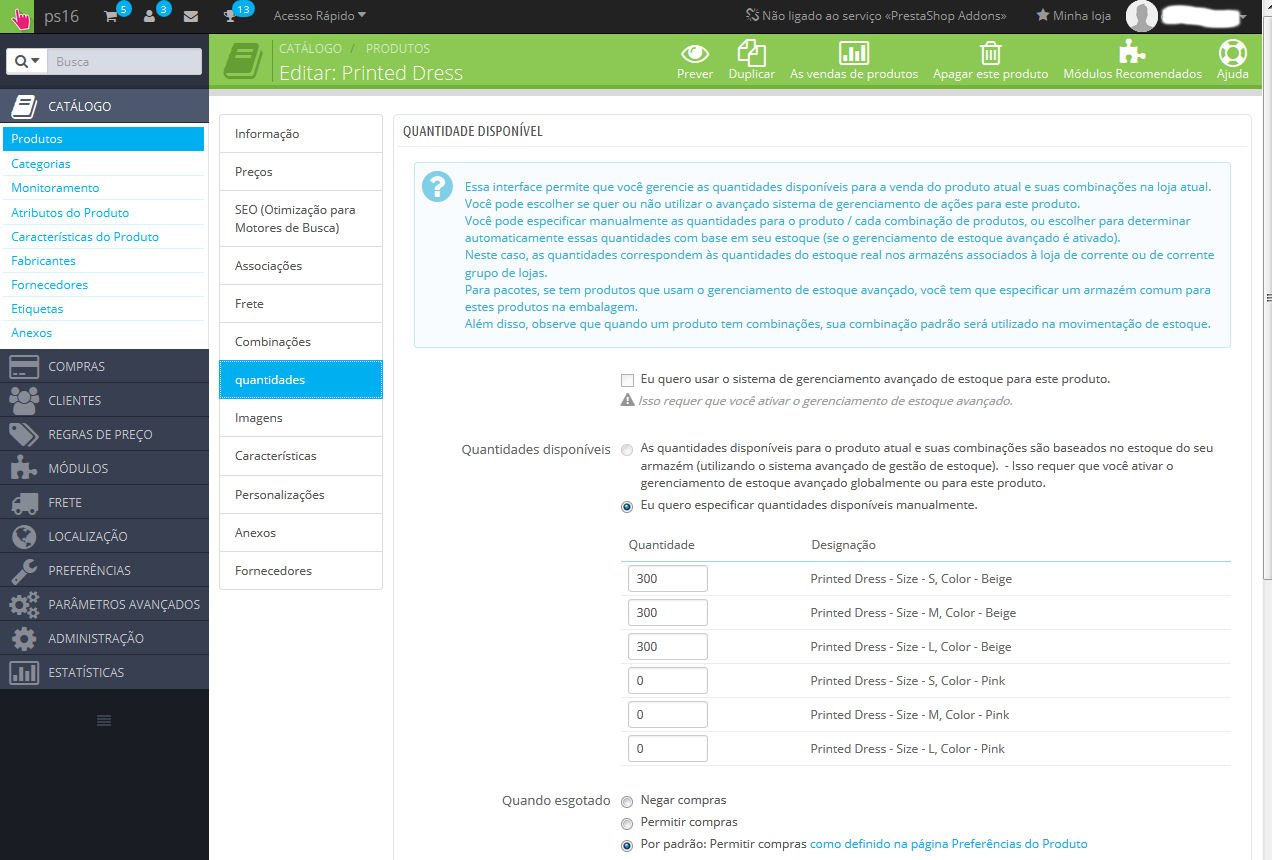Switch to the Informação product tab
Viewport: 1272px width, 860px height.
(301, 134)
